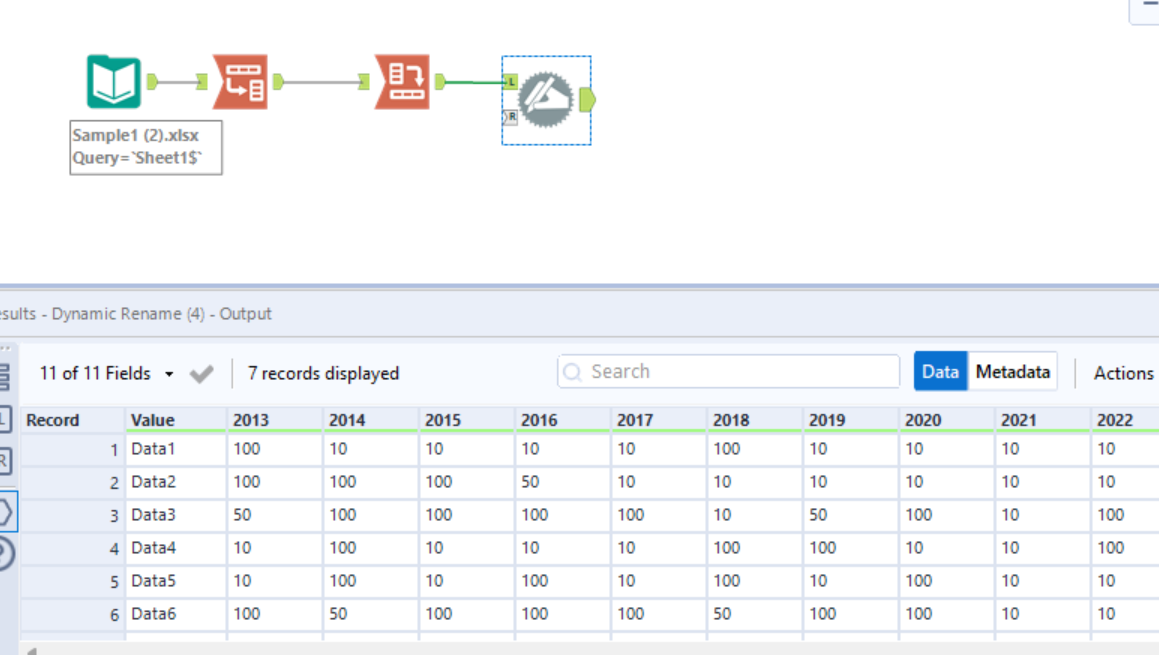Select the Input Data tool icon
The width and height of the screenshot is (1159, 655).
[113, 82]
